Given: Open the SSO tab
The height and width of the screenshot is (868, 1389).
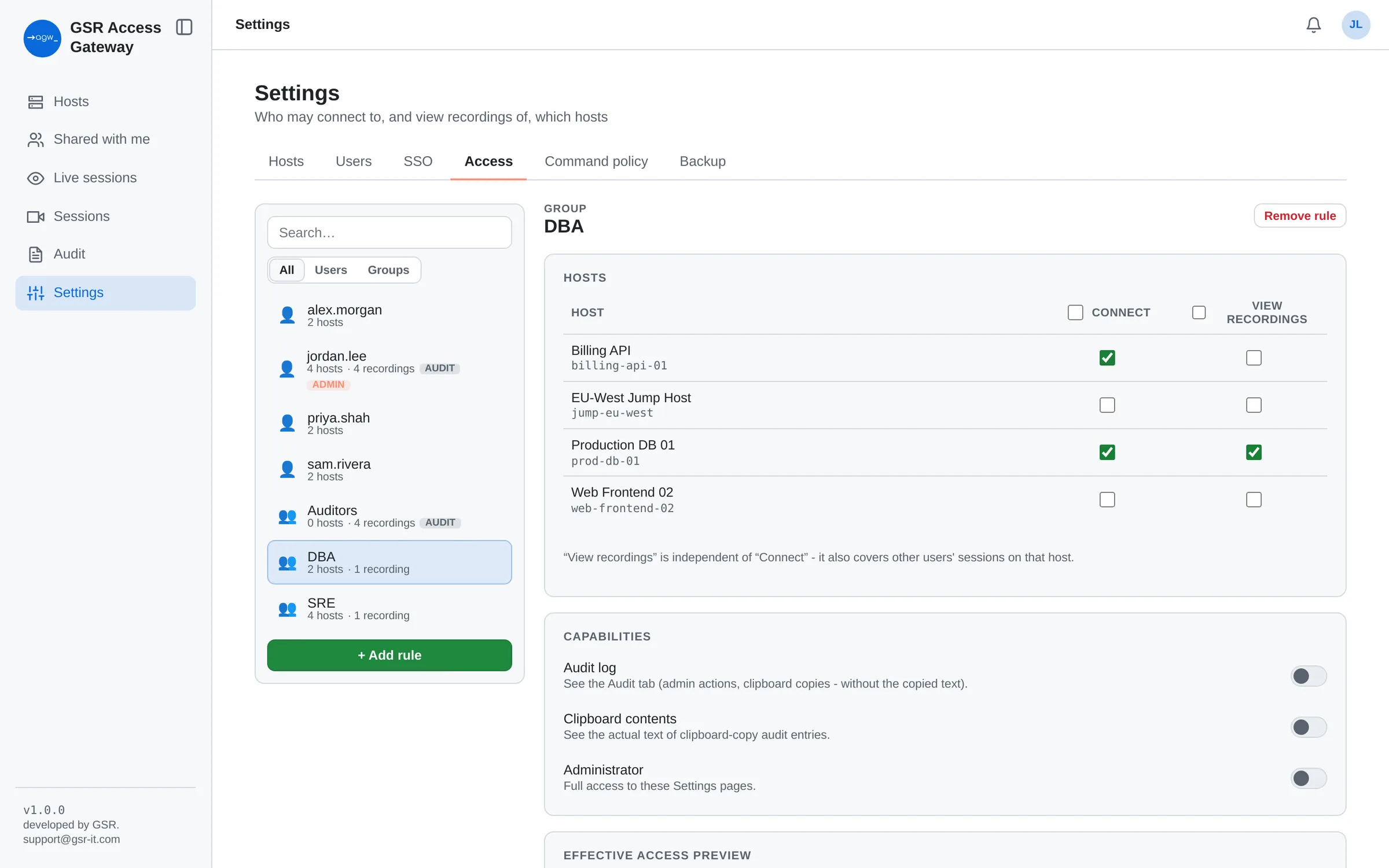Looking at the screenshot, I should pos(418,161).
